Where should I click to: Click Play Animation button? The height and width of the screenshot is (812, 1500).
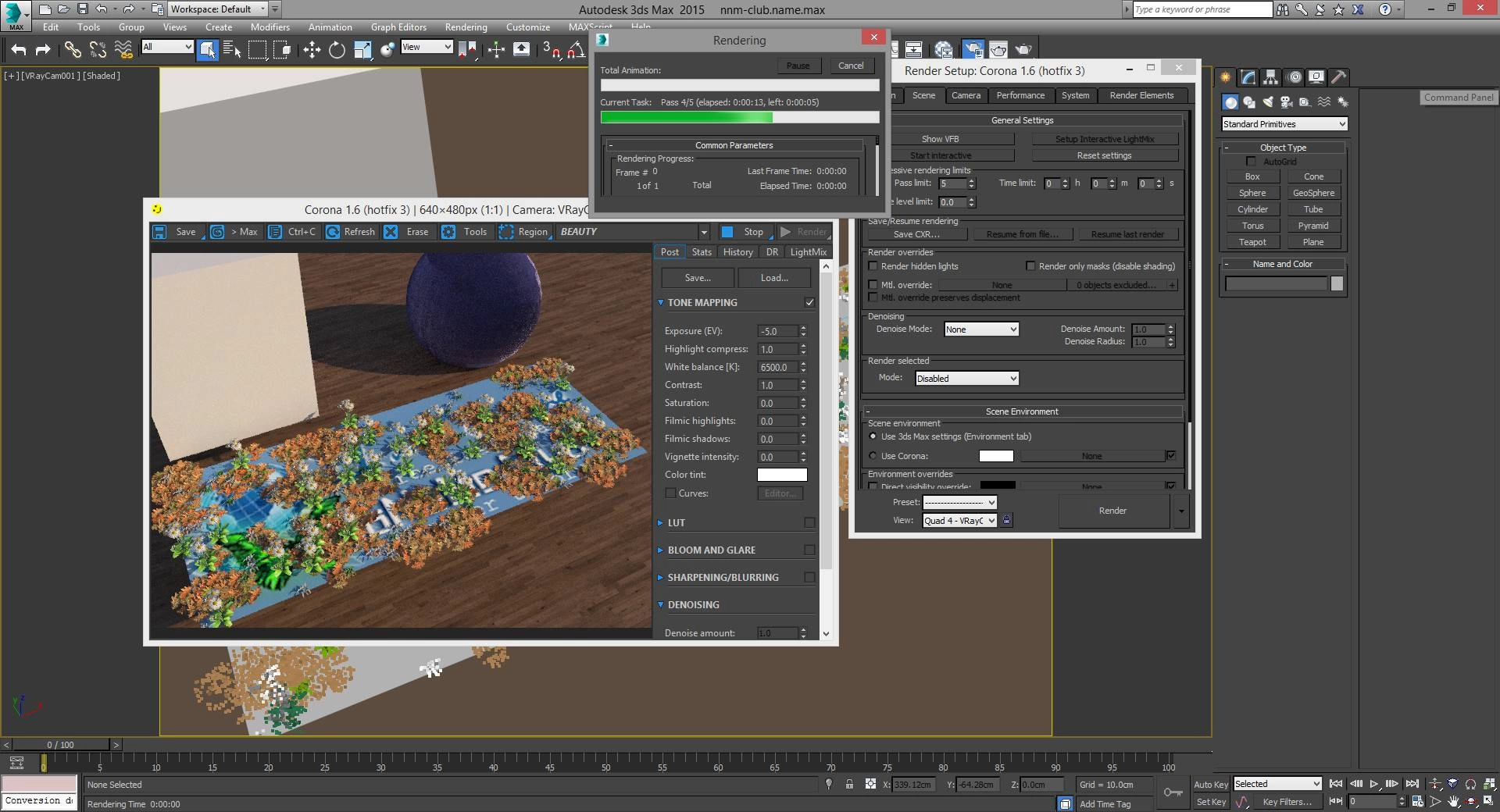(x=1374, y=784)
